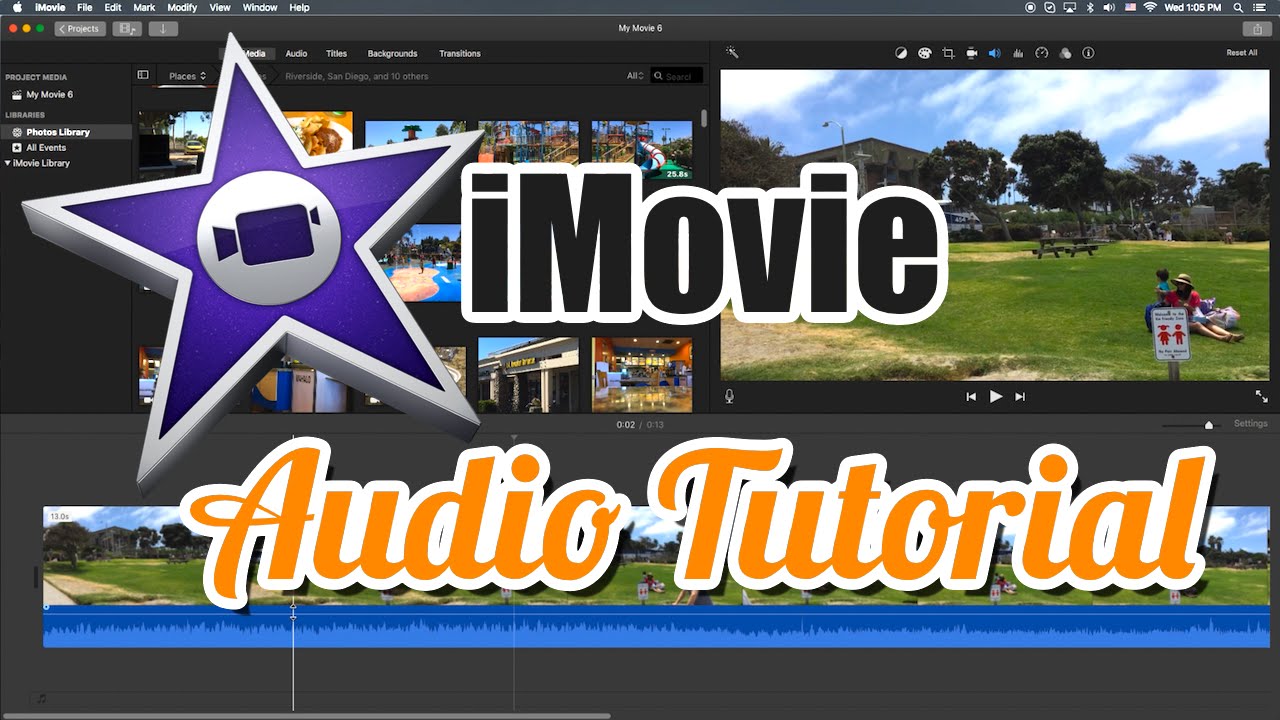Viewport: 1280px width, 720px height.
Task: Open timeline Settings
Action: coord(1250,424)
